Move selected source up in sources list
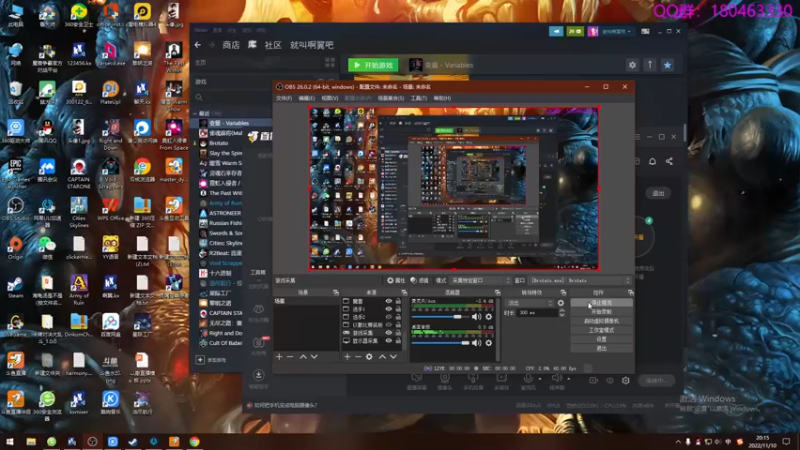The image size is (800, 450). tap(382, 357)
